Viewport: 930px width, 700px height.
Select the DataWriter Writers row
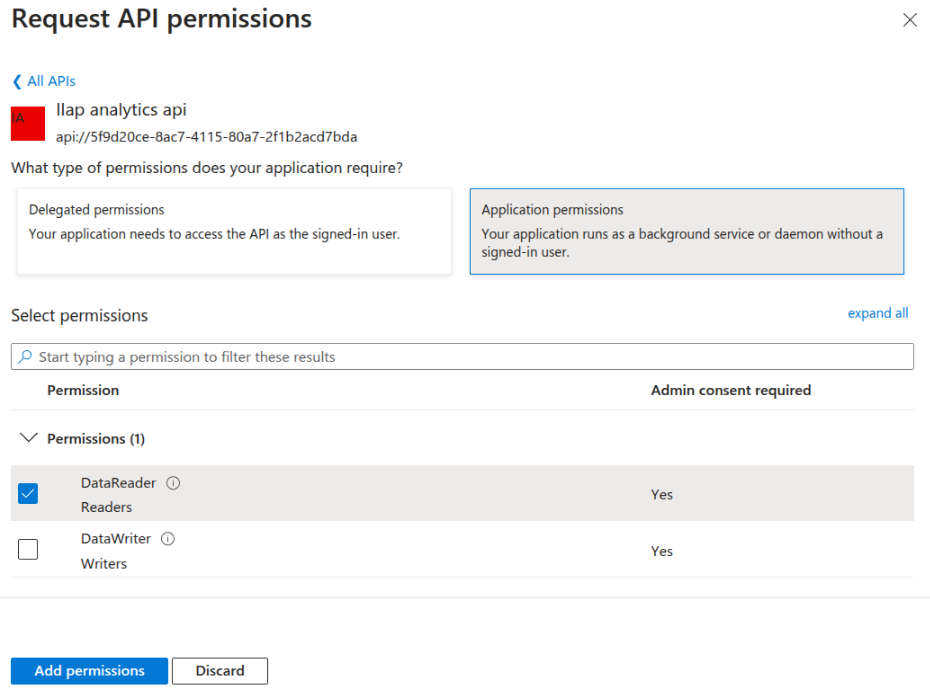pyautogui.click(x=400, y=550)
